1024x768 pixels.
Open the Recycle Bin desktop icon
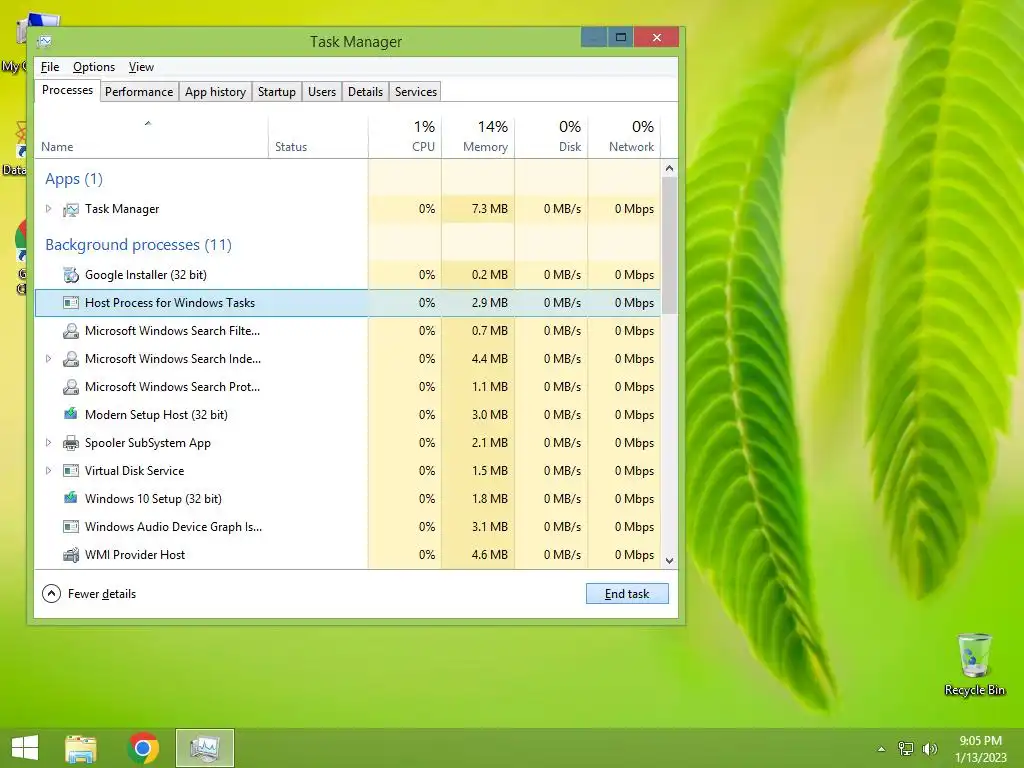tap(974, 665)
